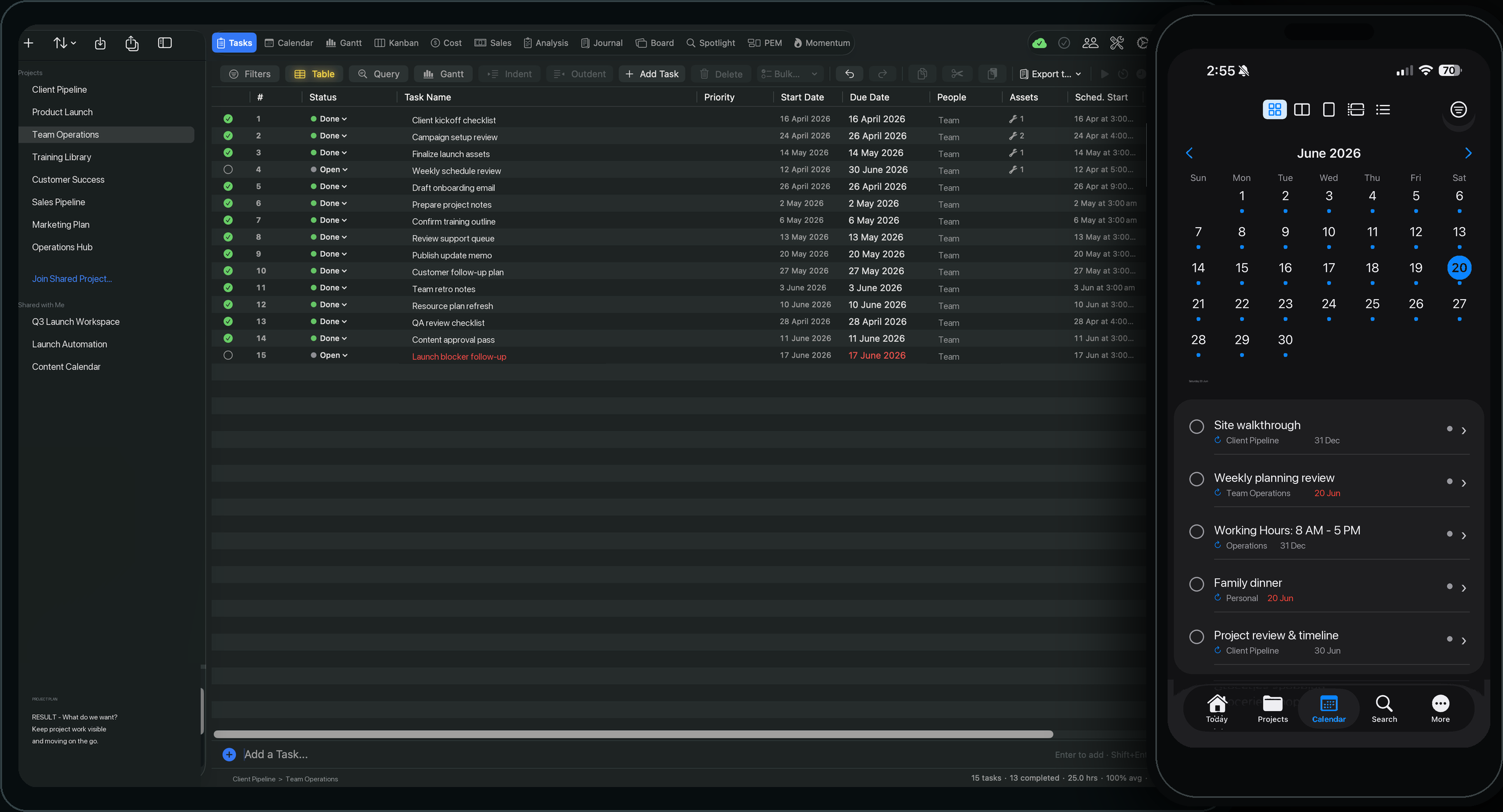Uncheck the completed Client kickoff checklist task
The image size is (1503, 812).
[x=228, y=119]
